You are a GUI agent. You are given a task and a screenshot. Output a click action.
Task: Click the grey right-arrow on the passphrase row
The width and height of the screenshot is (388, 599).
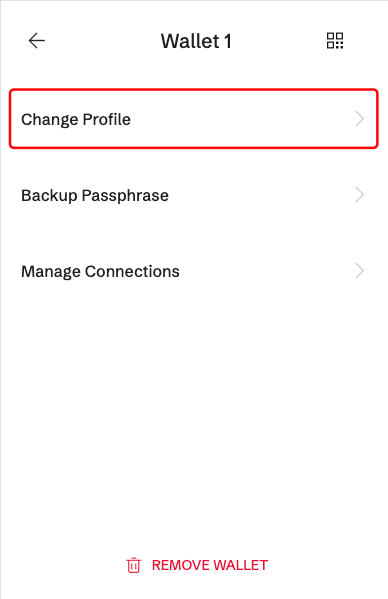pyautogui.click(x=359, y=195)
